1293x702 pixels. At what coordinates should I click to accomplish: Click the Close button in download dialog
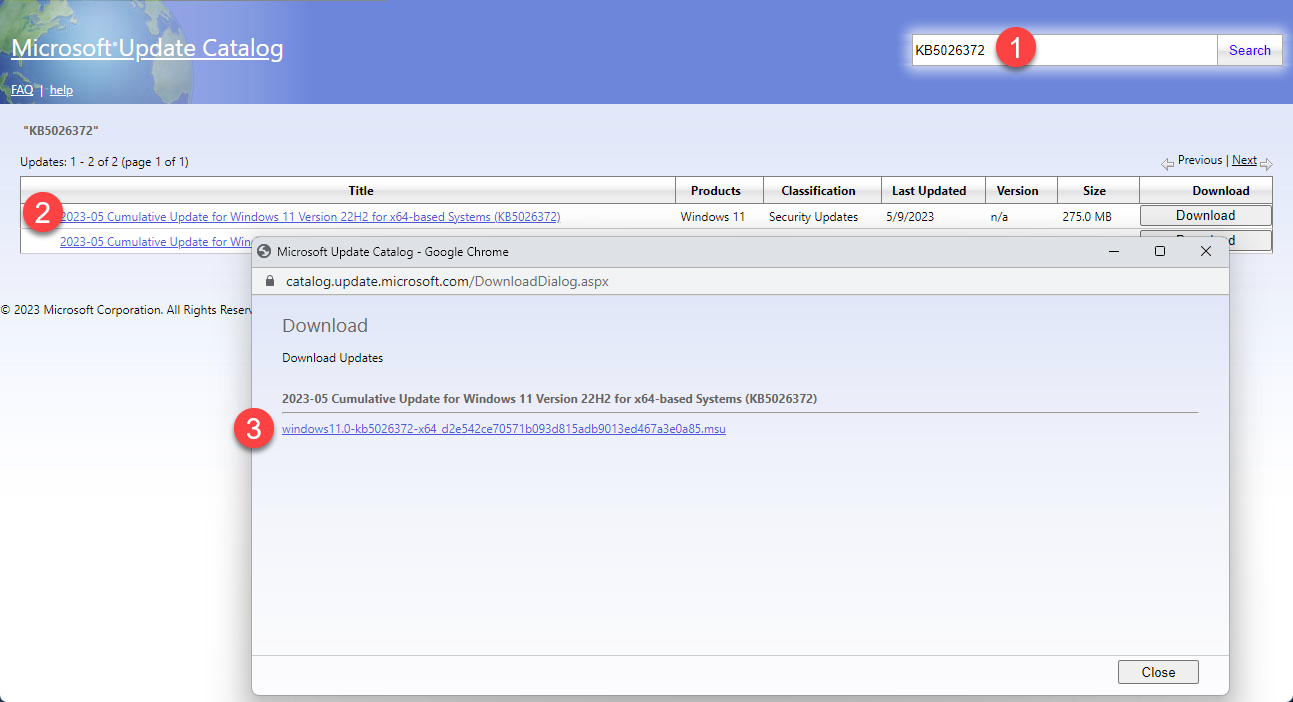click(1157, 672)
